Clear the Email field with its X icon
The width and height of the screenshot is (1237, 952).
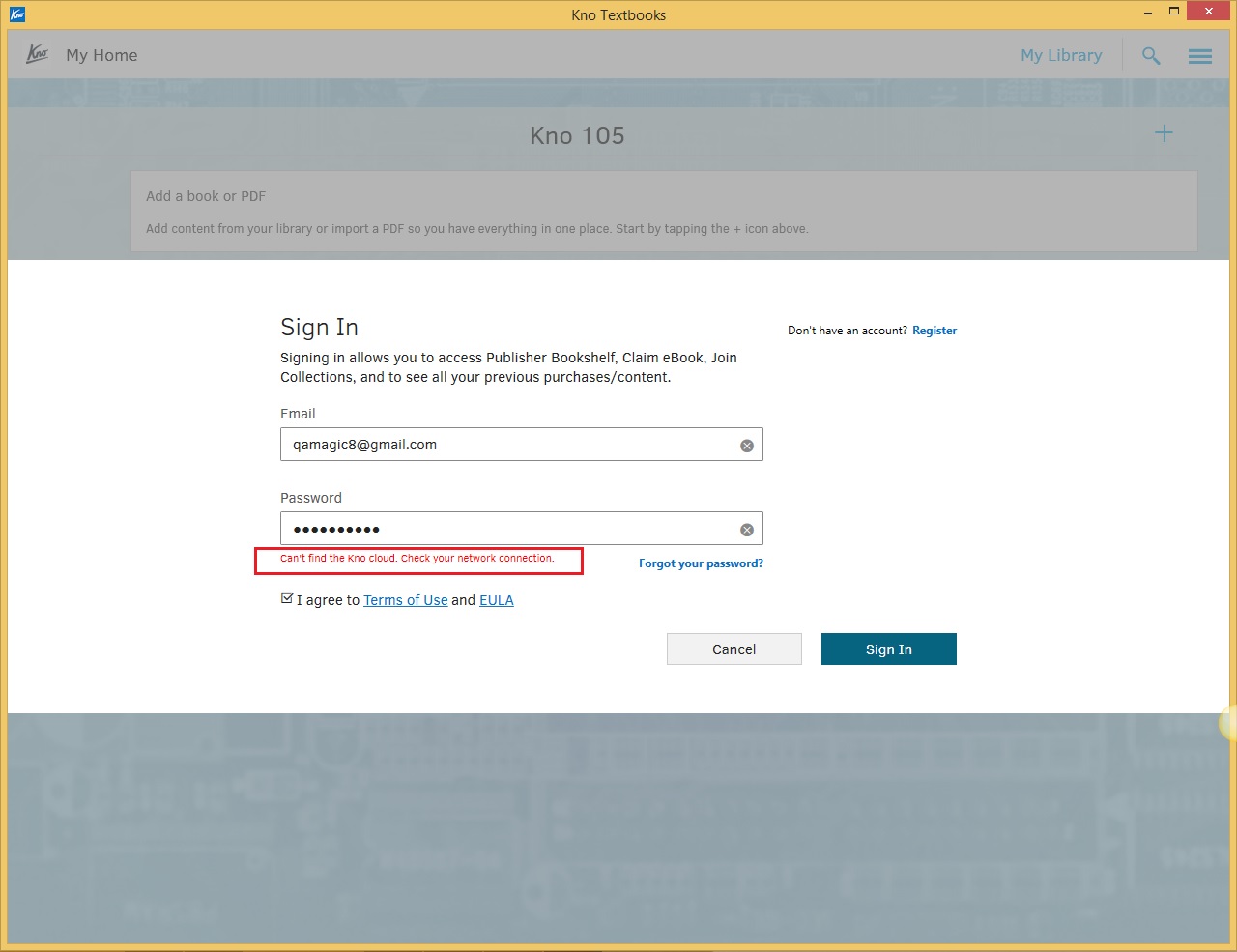click(x=747, y=446)
